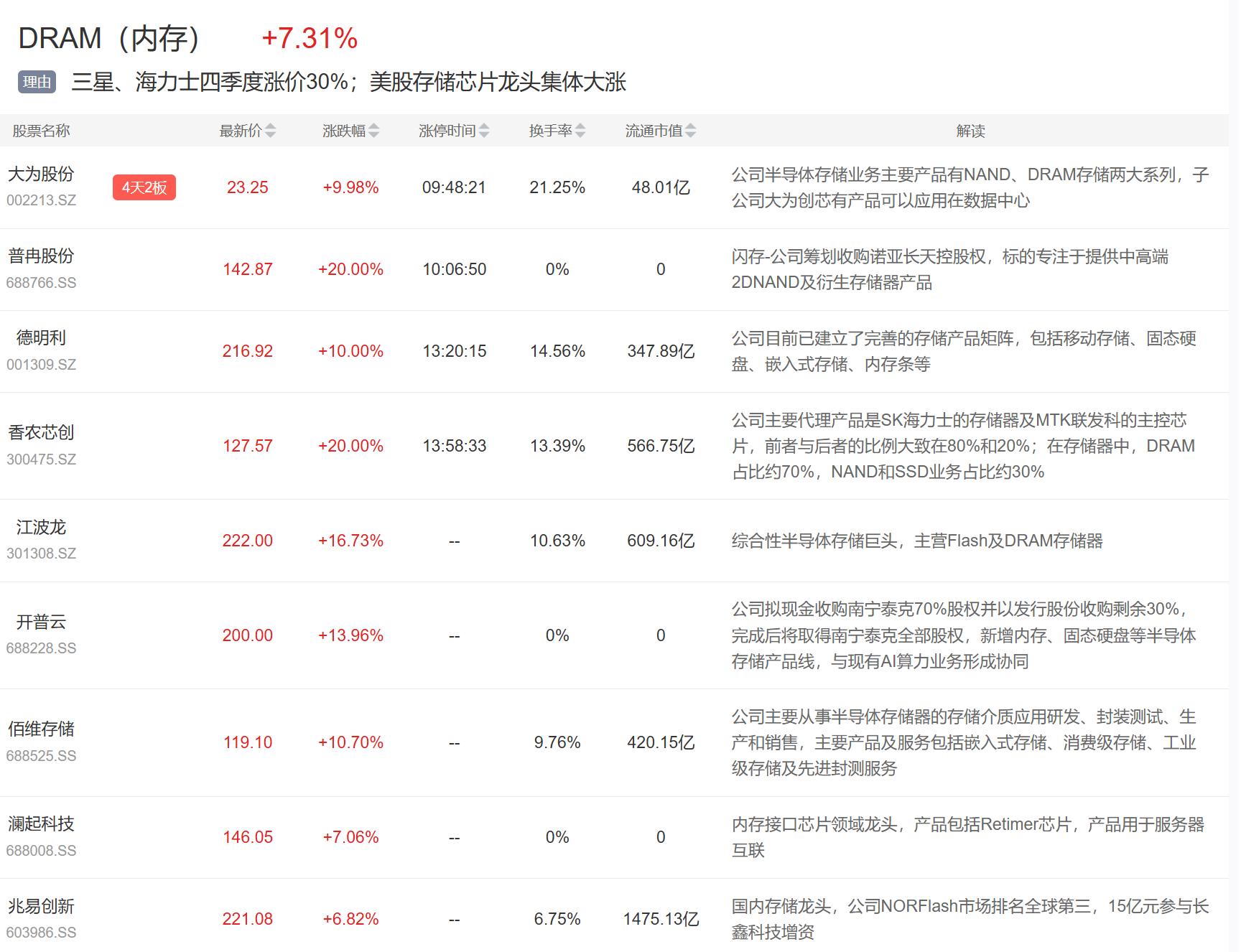Click the 4天2板 red tag

coord(144,187)
